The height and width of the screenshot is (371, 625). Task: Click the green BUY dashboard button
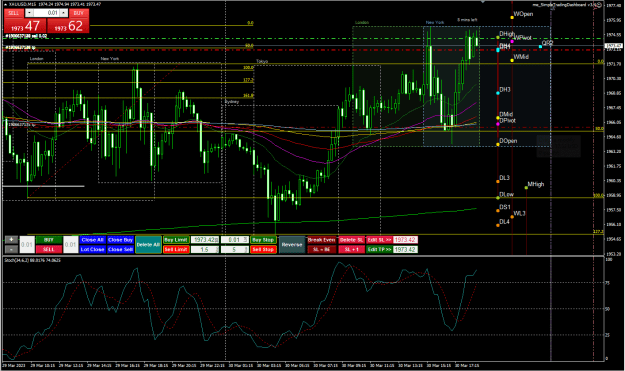[x=49, y=240]
